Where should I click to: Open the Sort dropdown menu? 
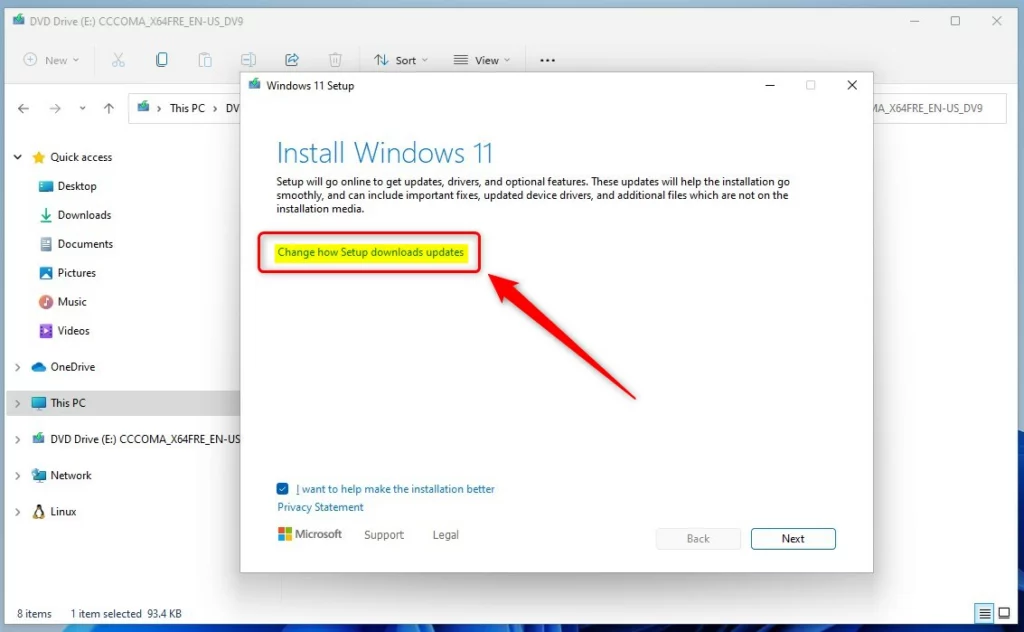401,60
